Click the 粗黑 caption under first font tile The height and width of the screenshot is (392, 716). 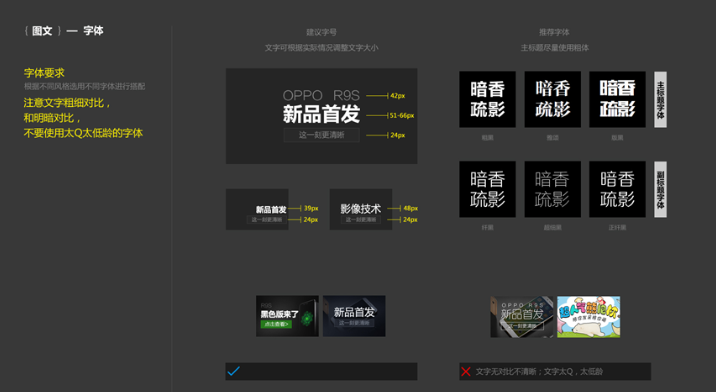click(487, 138)
